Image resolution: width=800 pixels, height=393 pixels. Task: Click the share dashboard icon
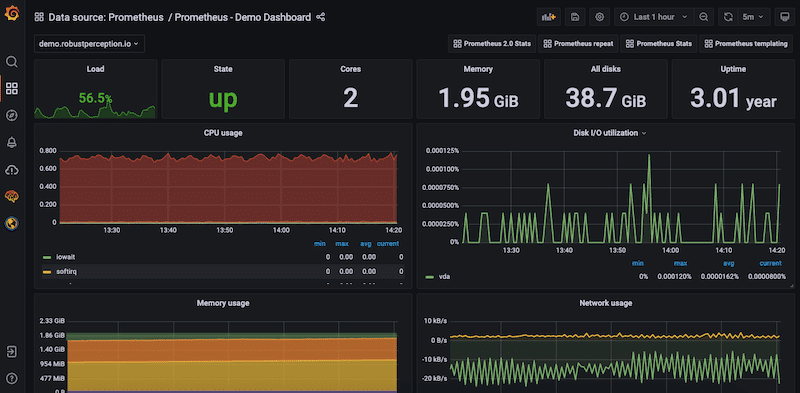[x=320, y=17]
